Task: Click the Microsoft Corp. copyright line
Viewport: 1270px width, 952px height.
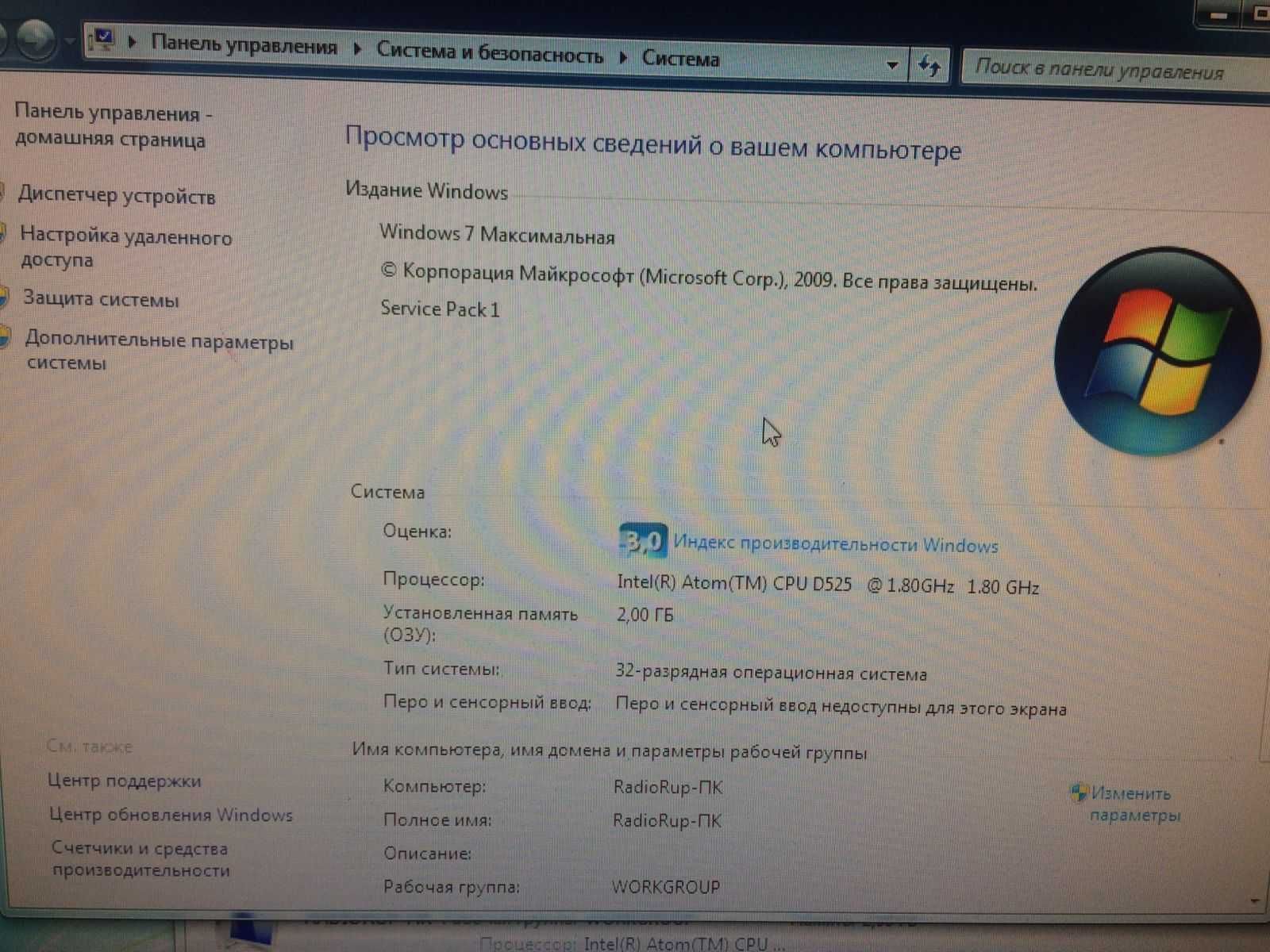Action: click(708, 278)
